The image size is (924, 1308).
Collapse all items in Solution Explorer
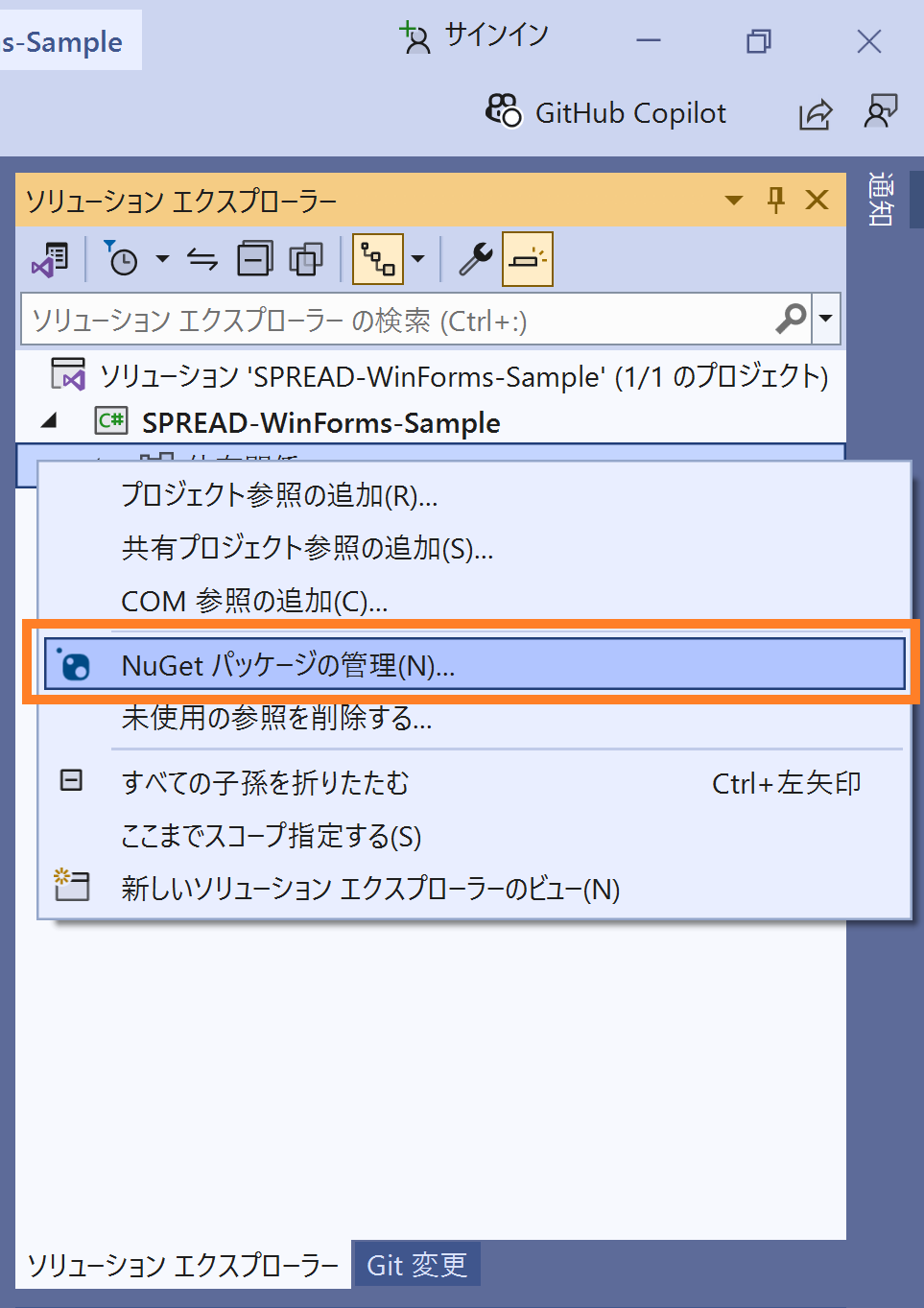[255, 259]
